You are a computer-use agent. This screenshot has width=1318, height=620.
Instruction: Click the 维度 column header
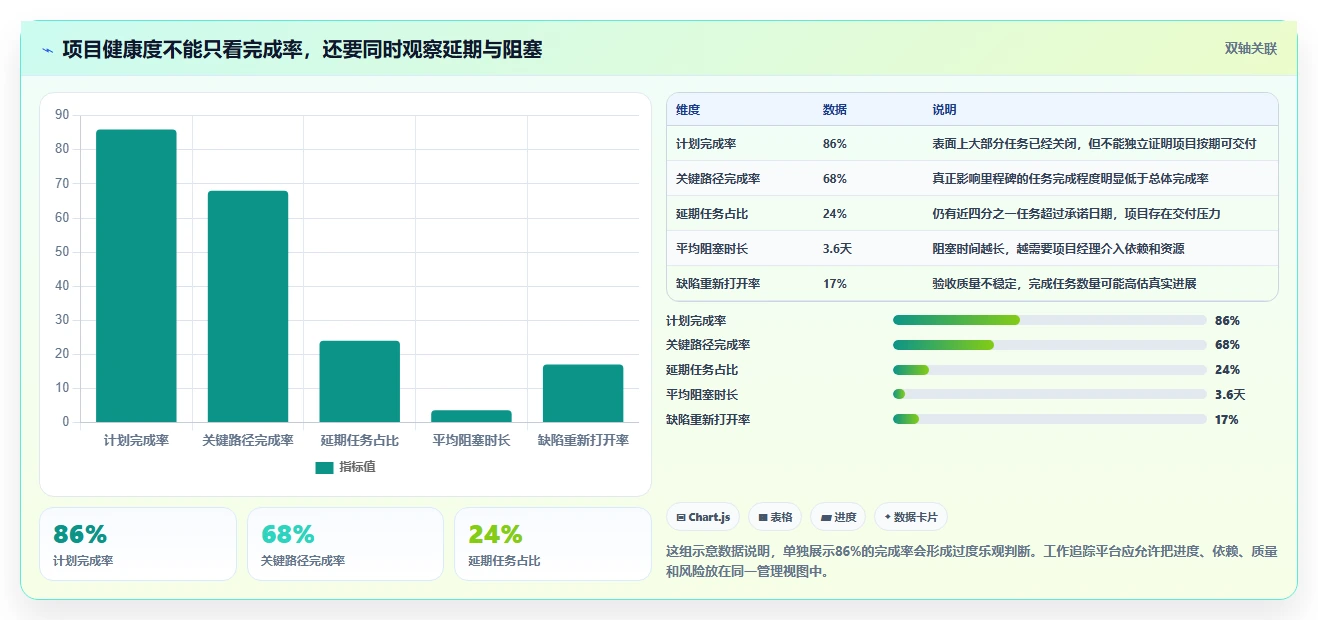tap(688, 110)
